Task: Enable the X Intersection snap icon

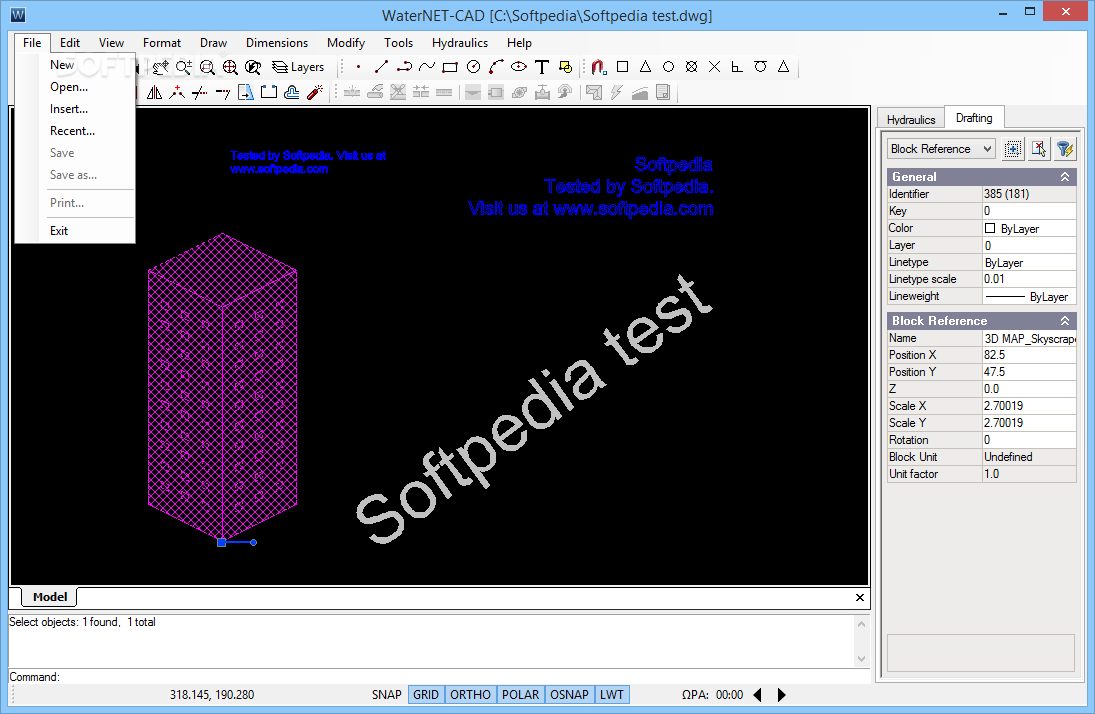Action: 714,67
